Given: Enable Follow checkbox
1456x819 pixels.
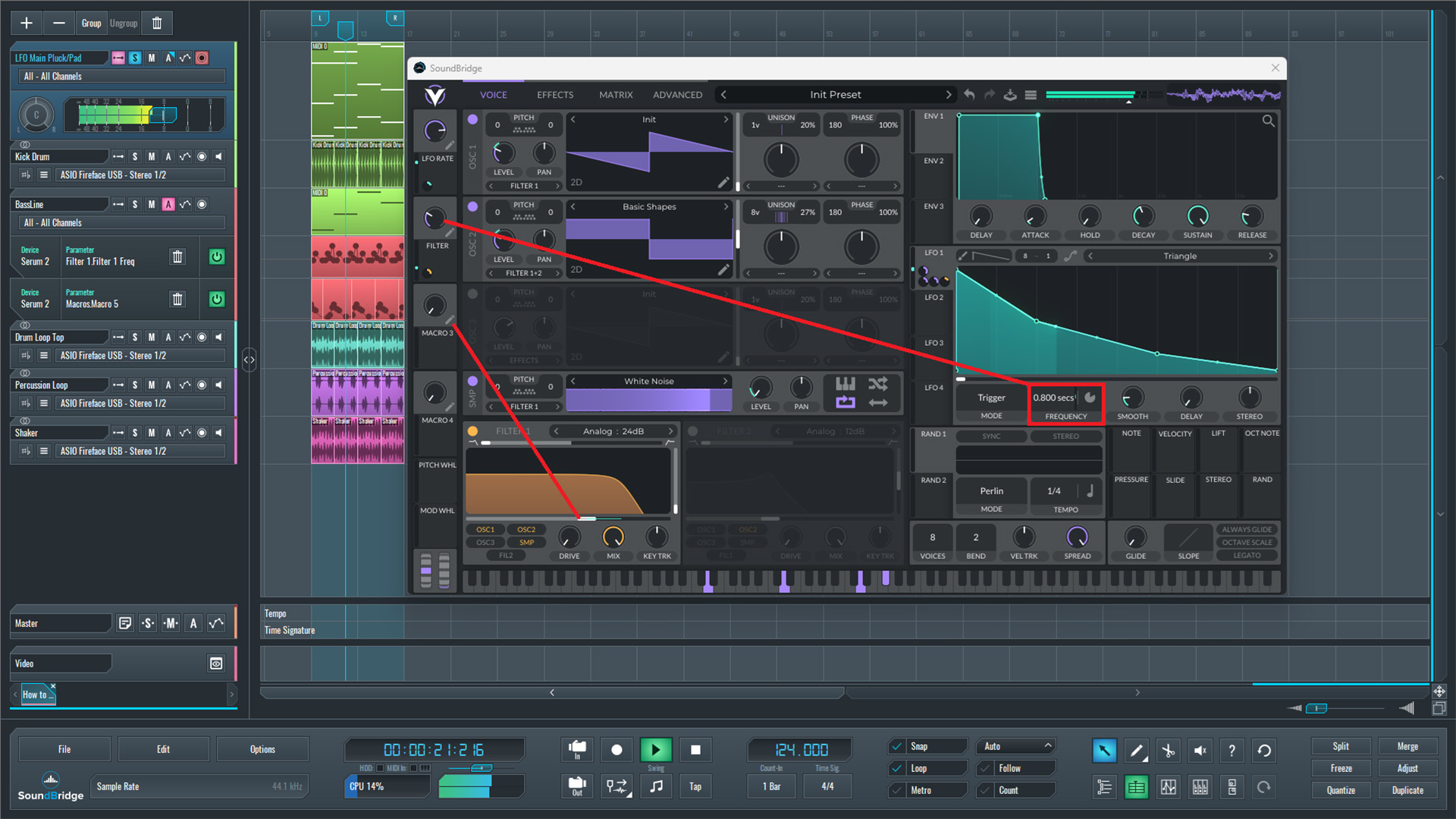Looking at the screenshot, I should pyautogui.click(x=986, y=768).
